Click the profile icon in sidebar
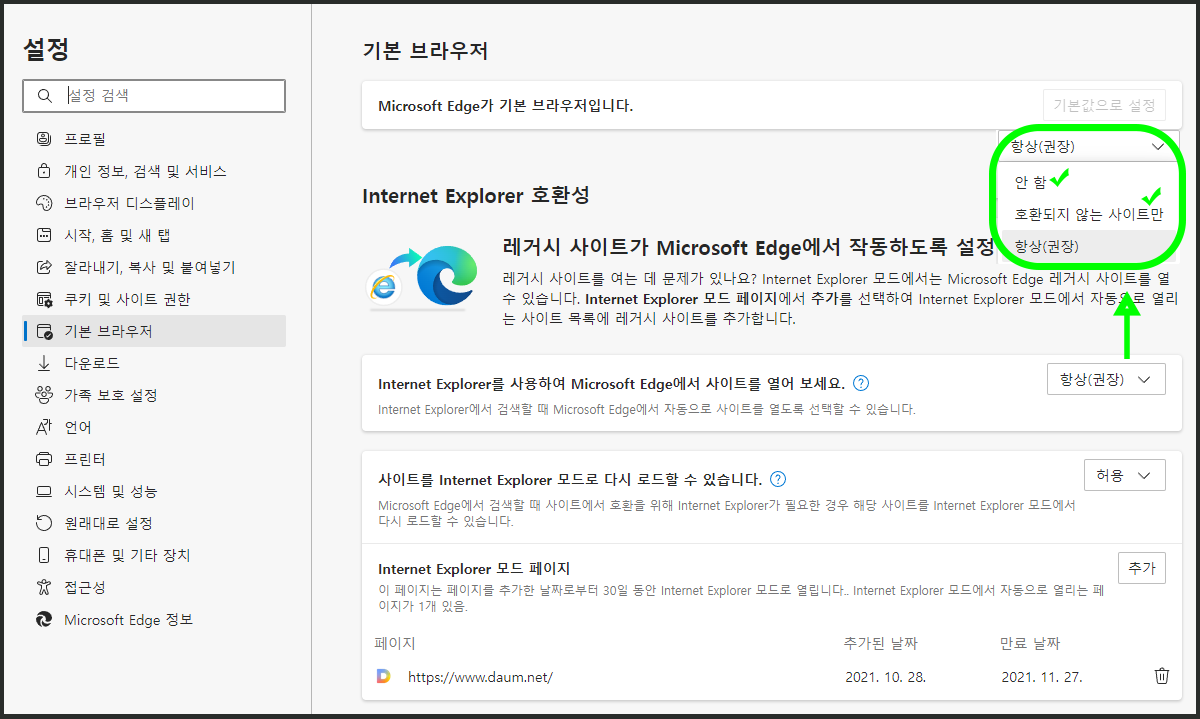This screenshot has height=719, width=1200. tap(43, 139)
